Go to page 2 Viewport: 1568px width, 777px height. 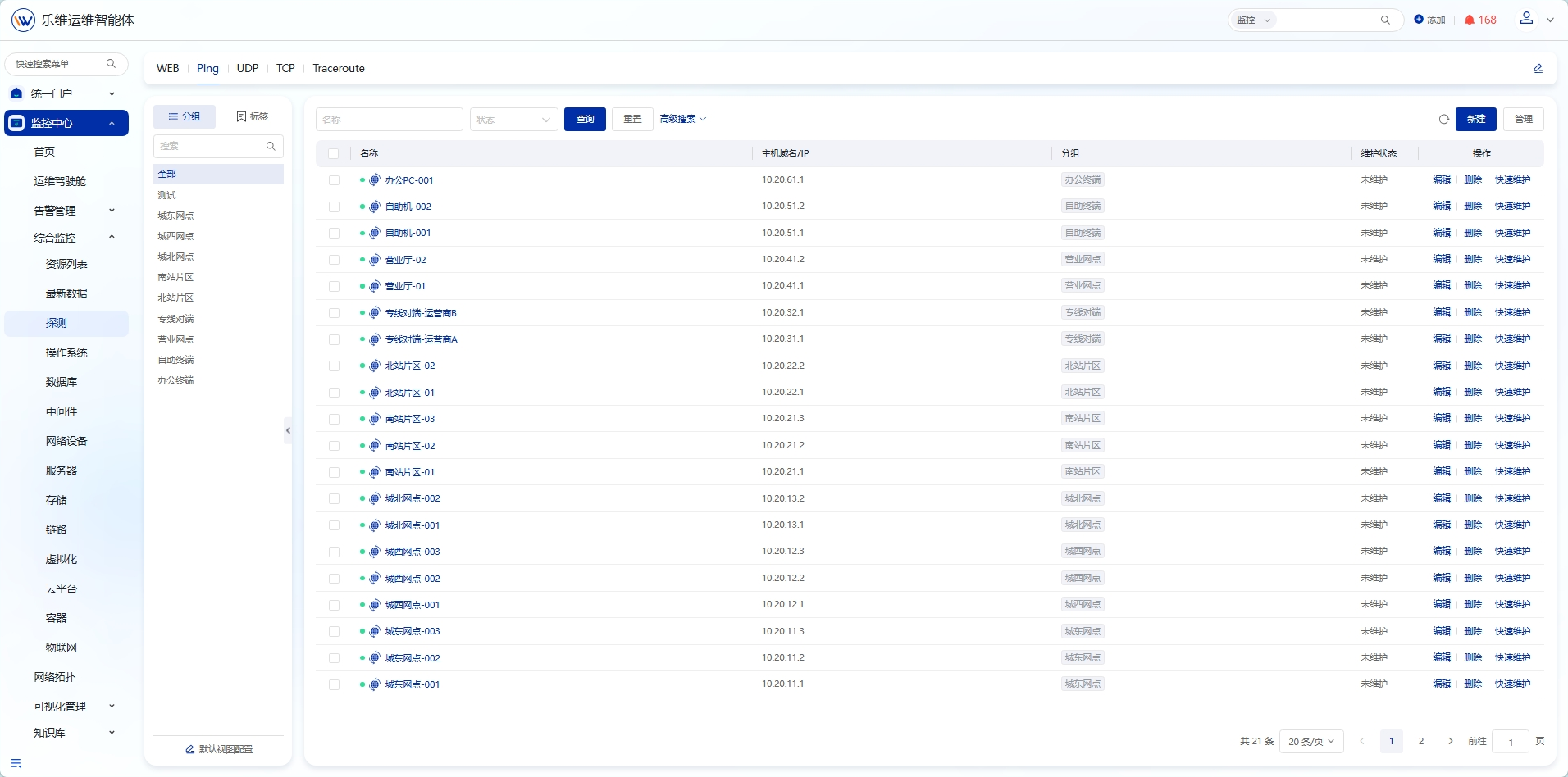tap(1421, 741)
